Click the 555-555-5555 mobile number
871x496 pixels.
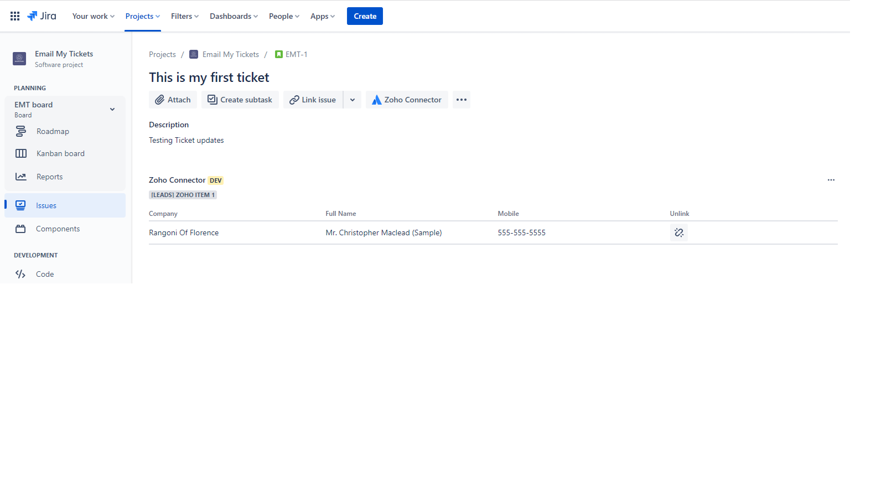point(522,233)
